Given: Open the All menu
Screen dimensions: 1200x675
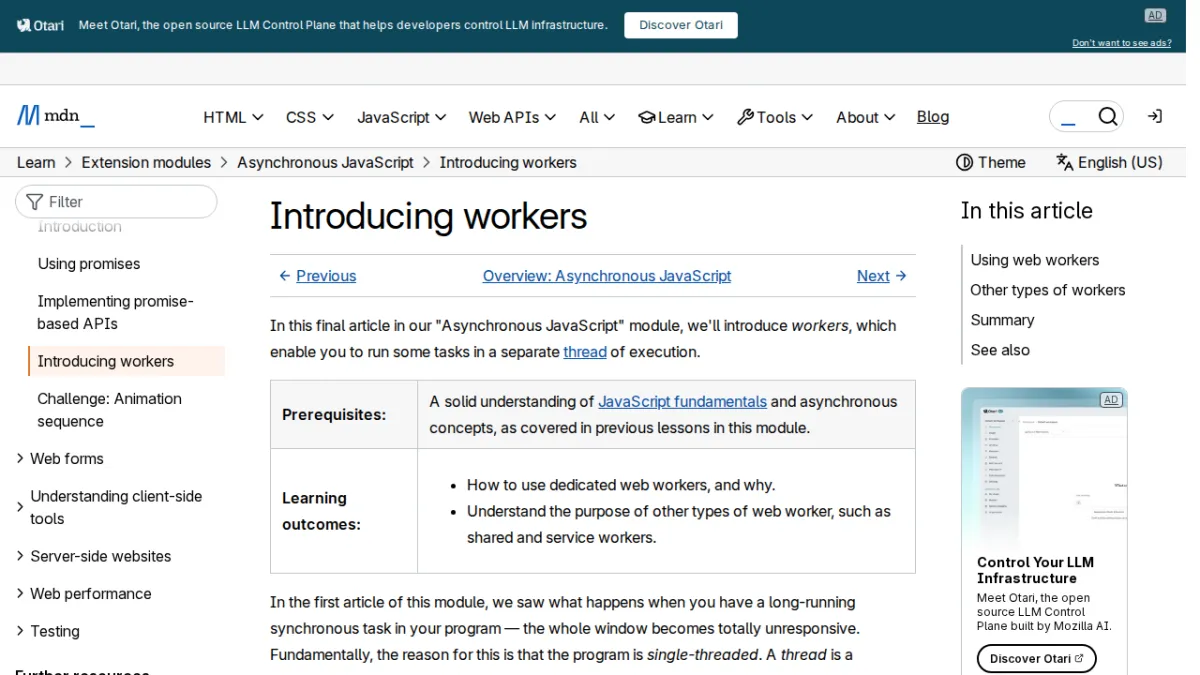Looking at the screenshot, I should coord(597,117).
